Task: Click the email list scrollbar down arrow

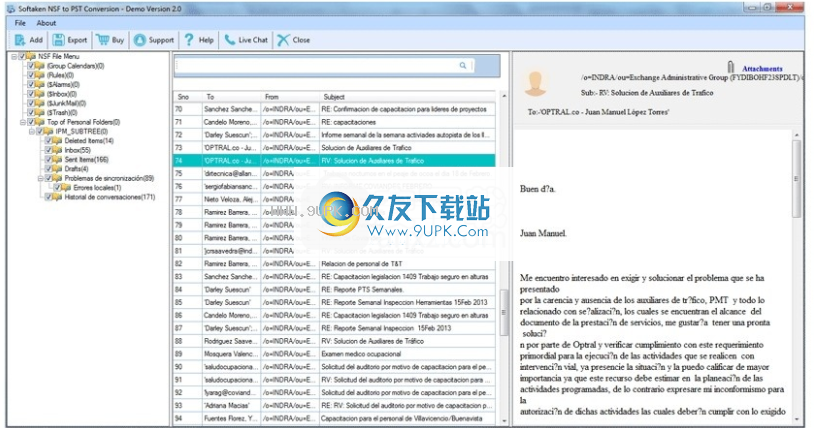Action: pos(504,421)
